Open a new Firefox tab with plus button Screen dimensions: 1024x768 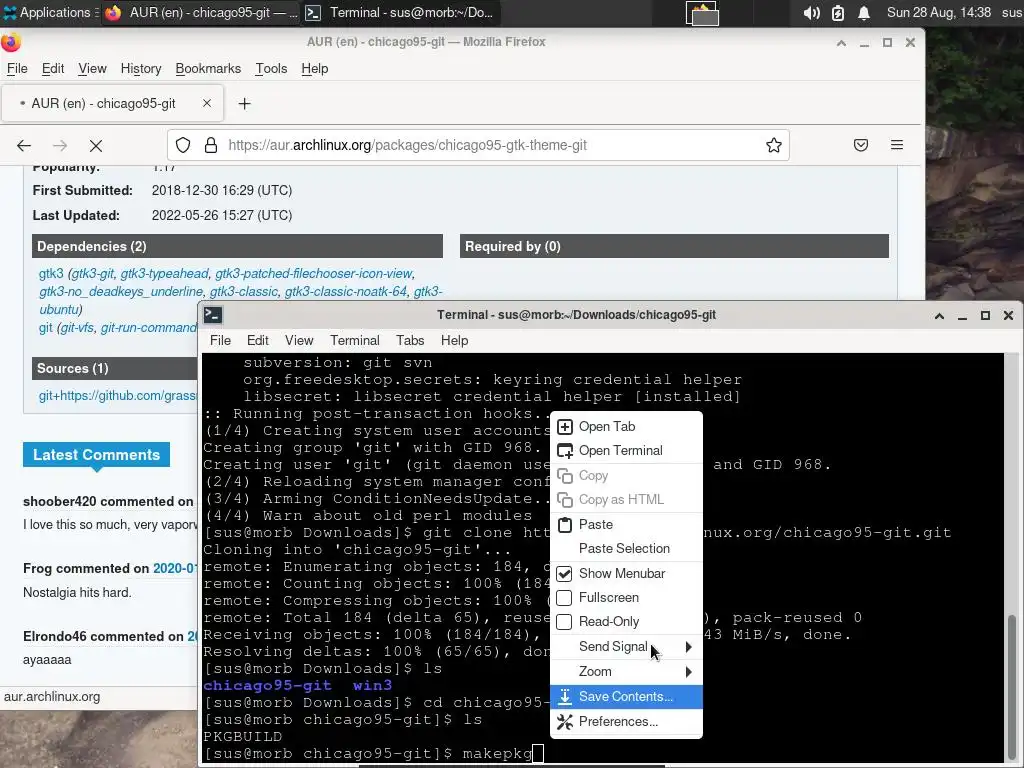tap(244, 104)
